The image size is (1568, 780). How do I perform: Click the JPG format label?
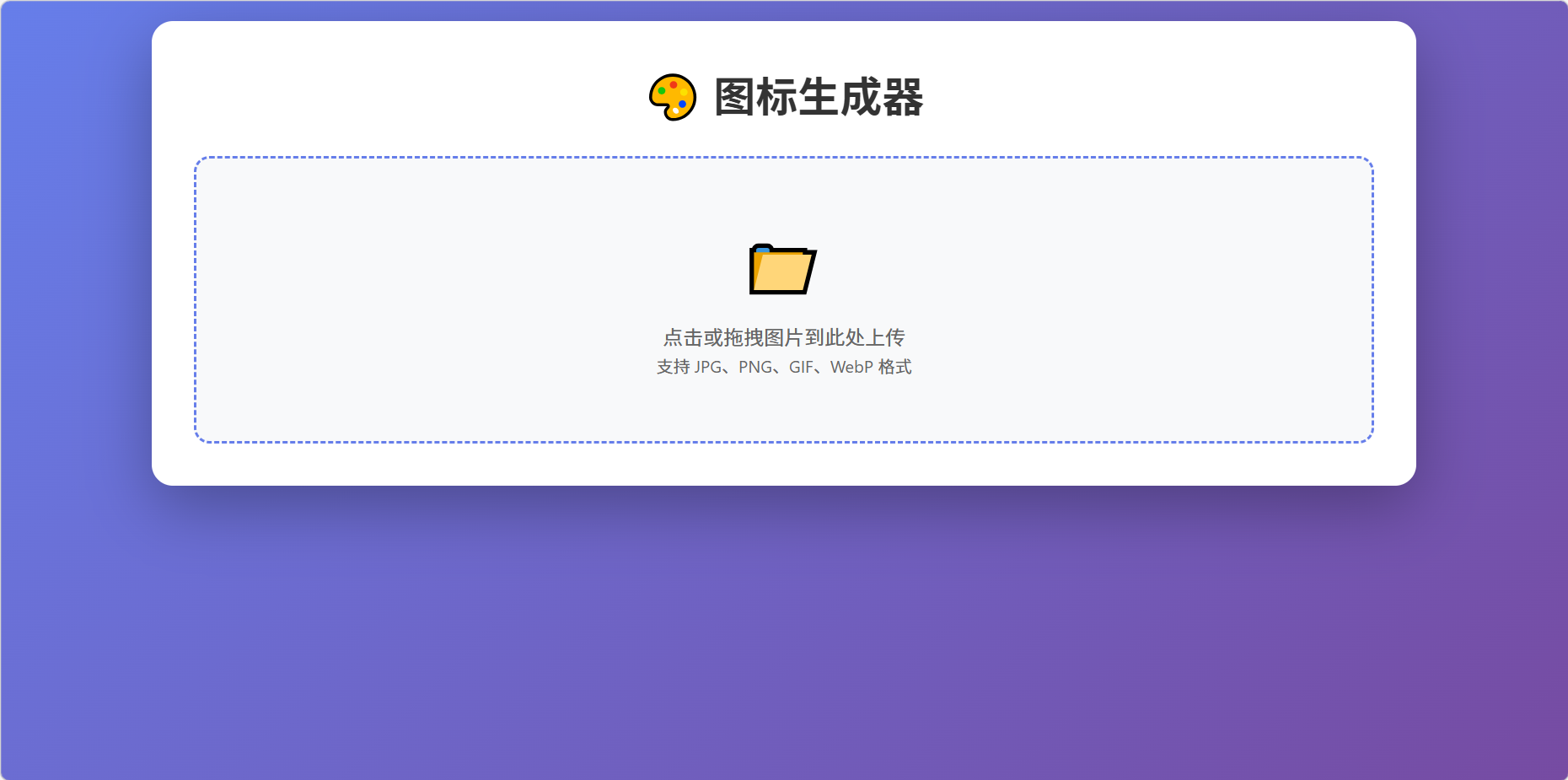tap(709, 367)
